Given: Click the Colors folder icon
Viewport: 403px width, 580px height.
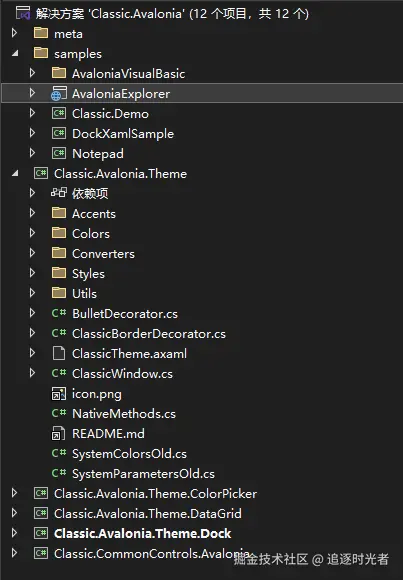Looking at the screenshot, I should 59,233.
